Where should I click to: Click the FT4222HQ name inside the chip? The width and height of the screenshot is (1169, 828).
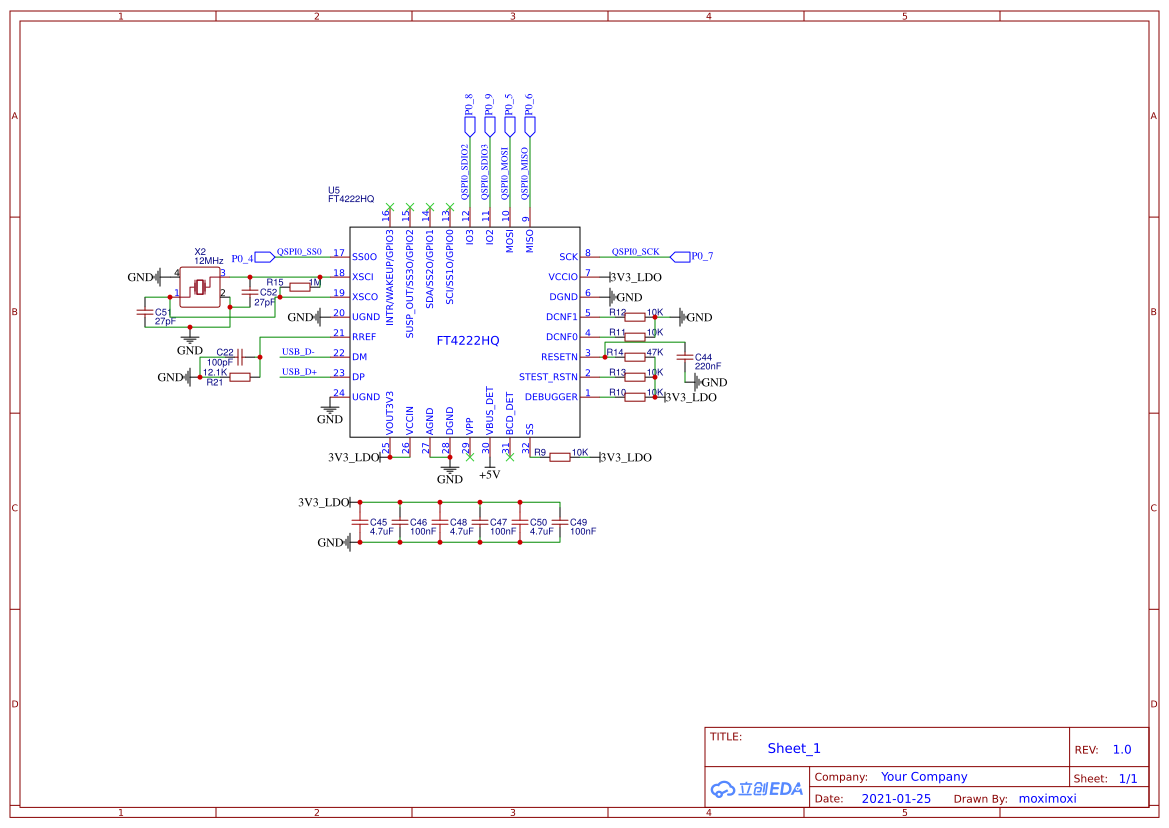[467, 341]
